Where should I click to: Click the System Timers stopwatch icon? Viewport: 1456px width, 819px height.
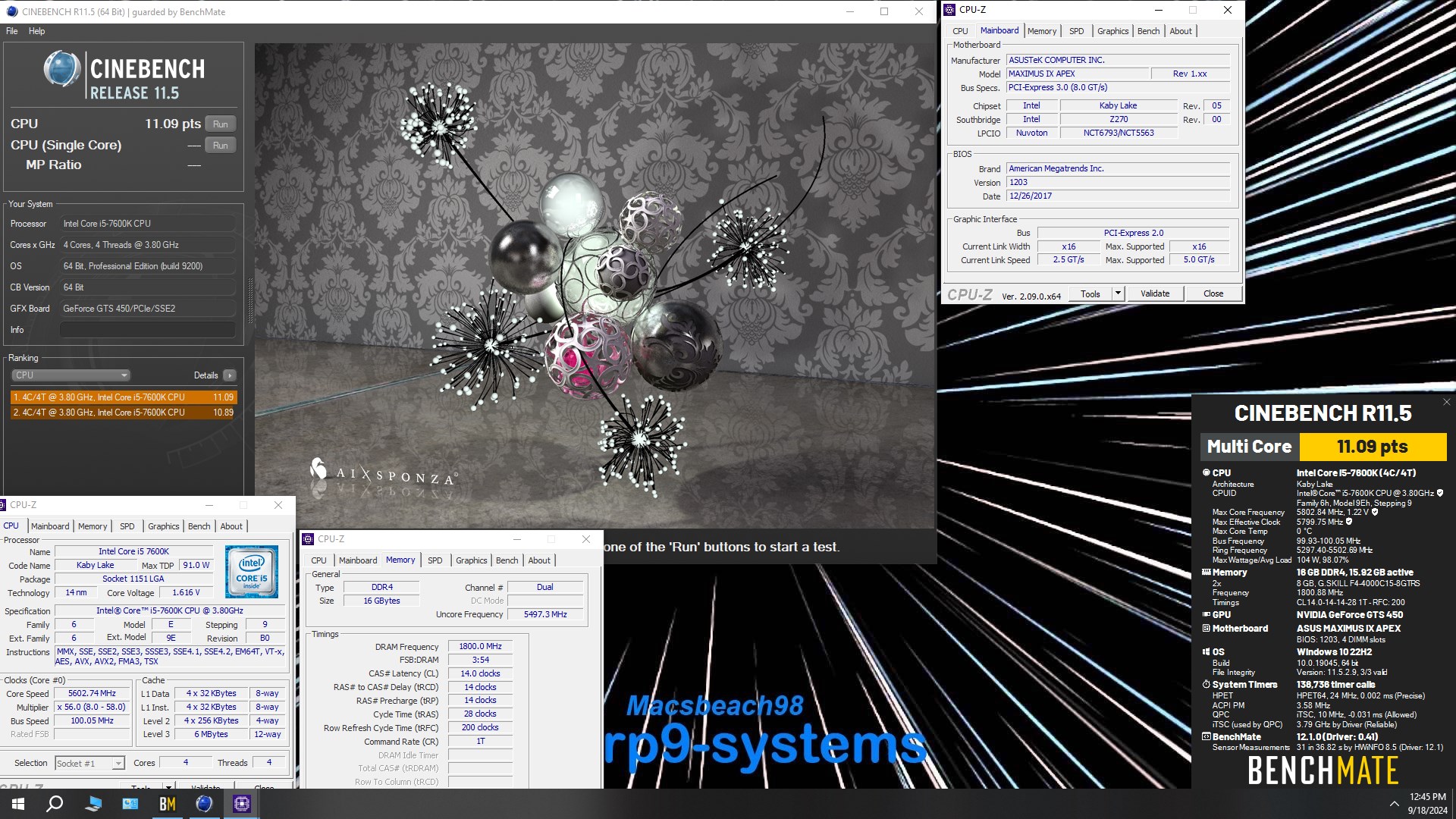pos(1206,685)
